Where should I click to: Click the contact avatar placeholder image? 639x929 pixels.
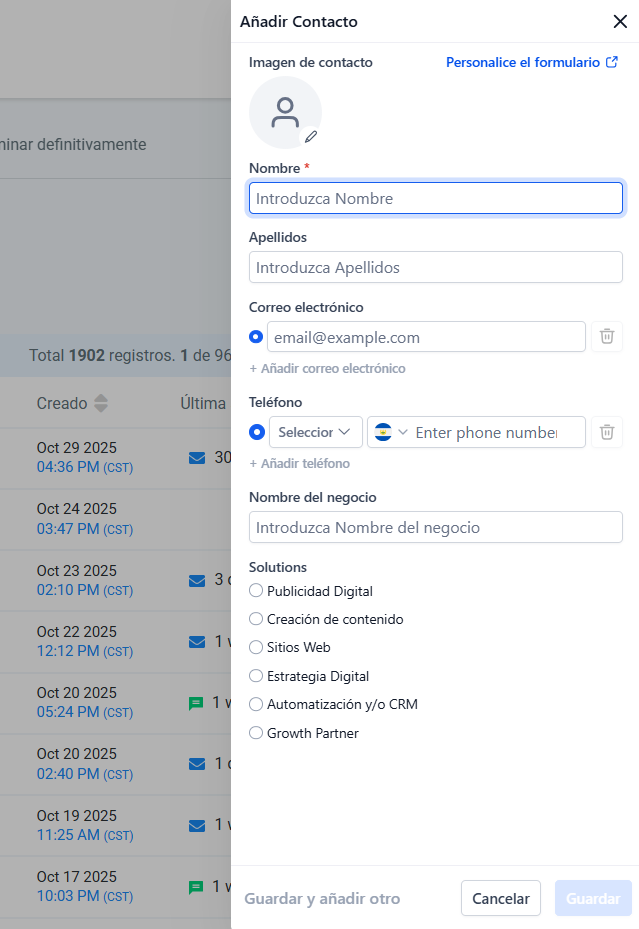point(285,112)
